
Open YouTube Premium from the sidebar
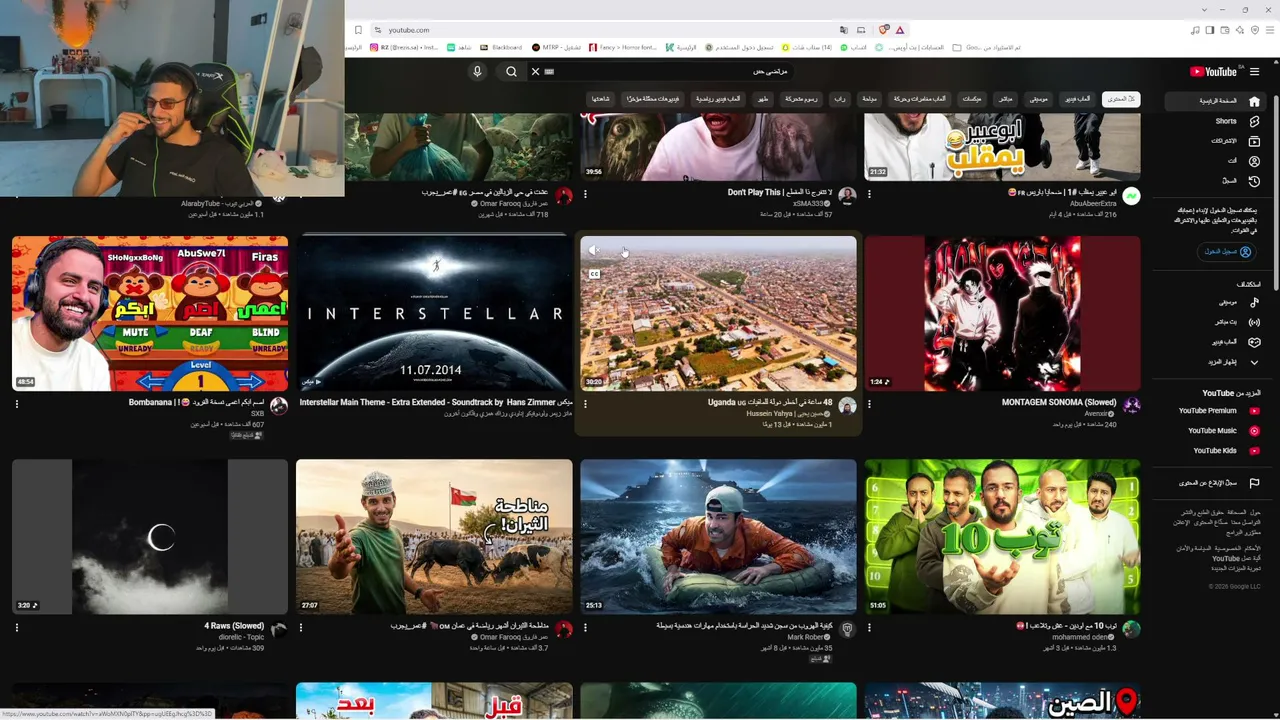pos(1218,411)
